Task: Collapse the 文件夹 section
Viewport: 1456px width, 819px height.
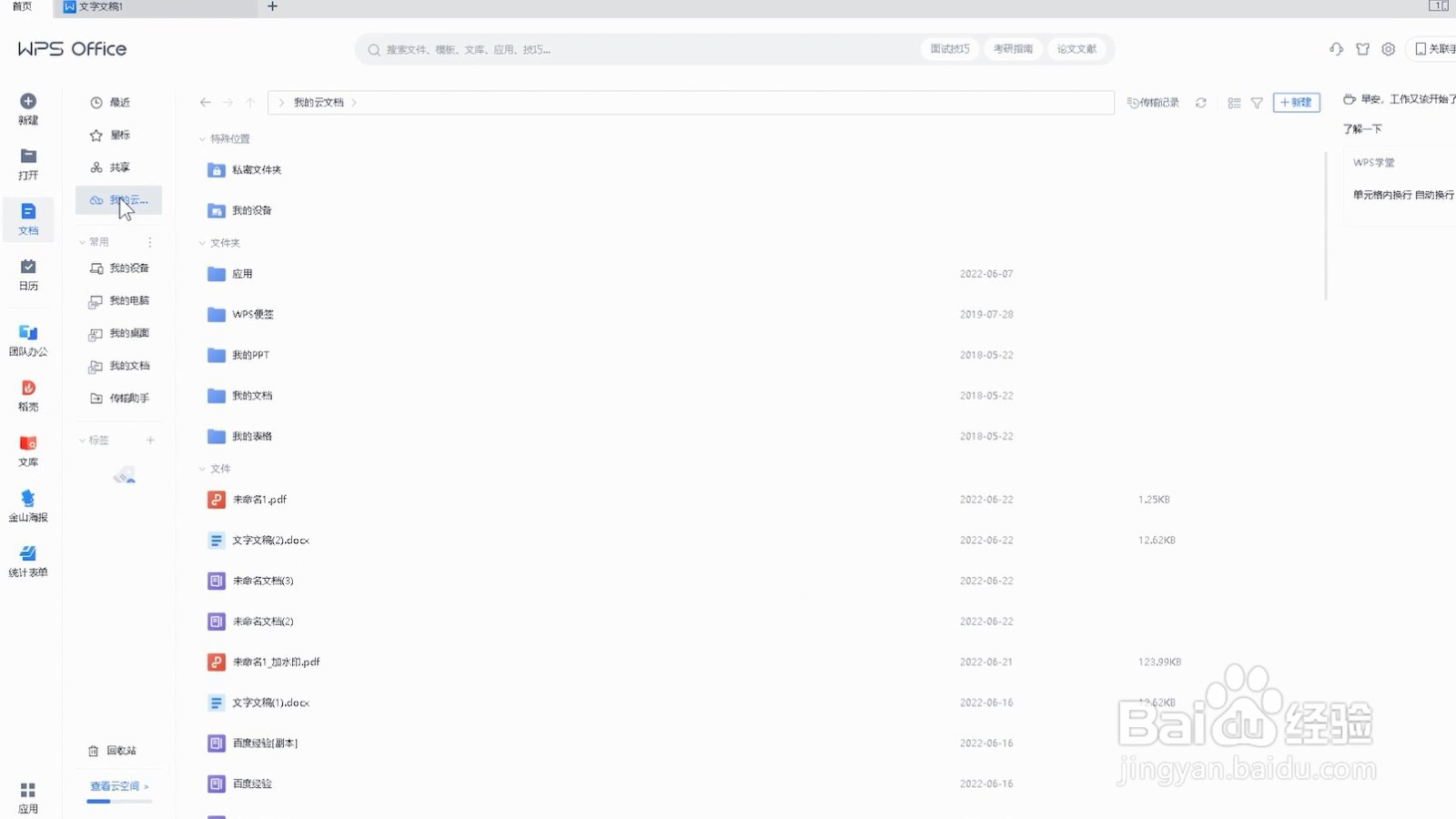Action: point(202,243)
